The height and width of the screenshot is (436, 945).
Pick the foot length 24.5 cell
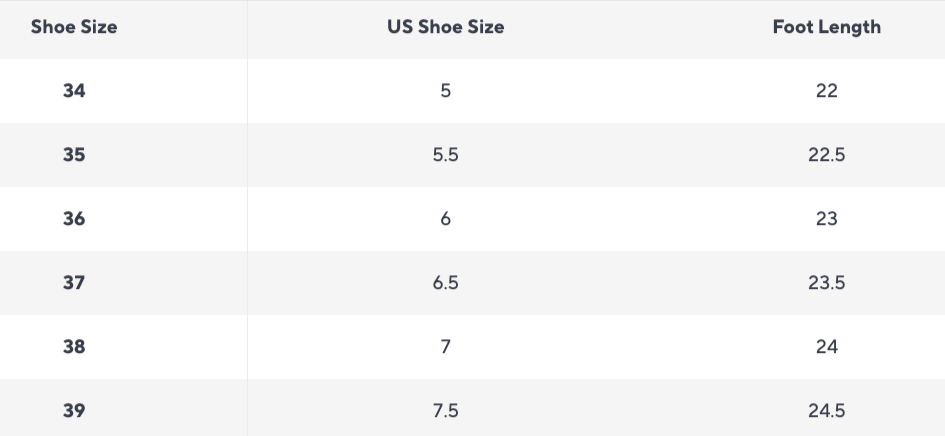click(826, 411)
